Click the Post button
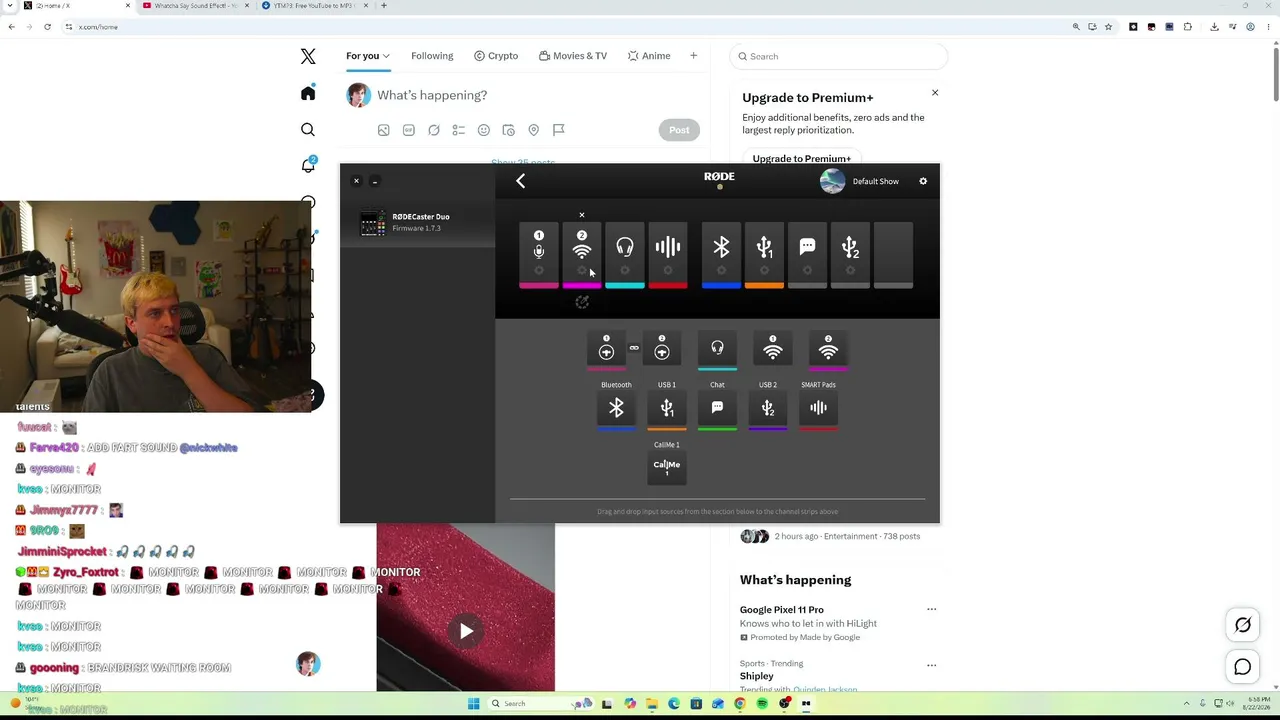The width and height of the screenshot is (1280, 720). 679,130
